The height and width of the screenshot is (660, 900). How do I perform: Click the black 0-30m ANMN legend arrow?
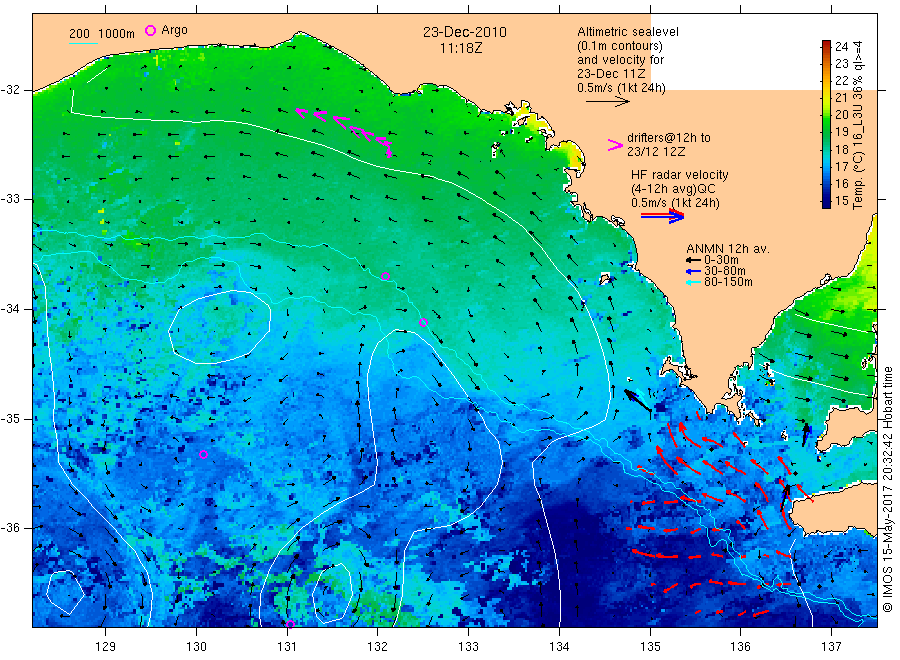pyautogui.click(x=693, y=260)
